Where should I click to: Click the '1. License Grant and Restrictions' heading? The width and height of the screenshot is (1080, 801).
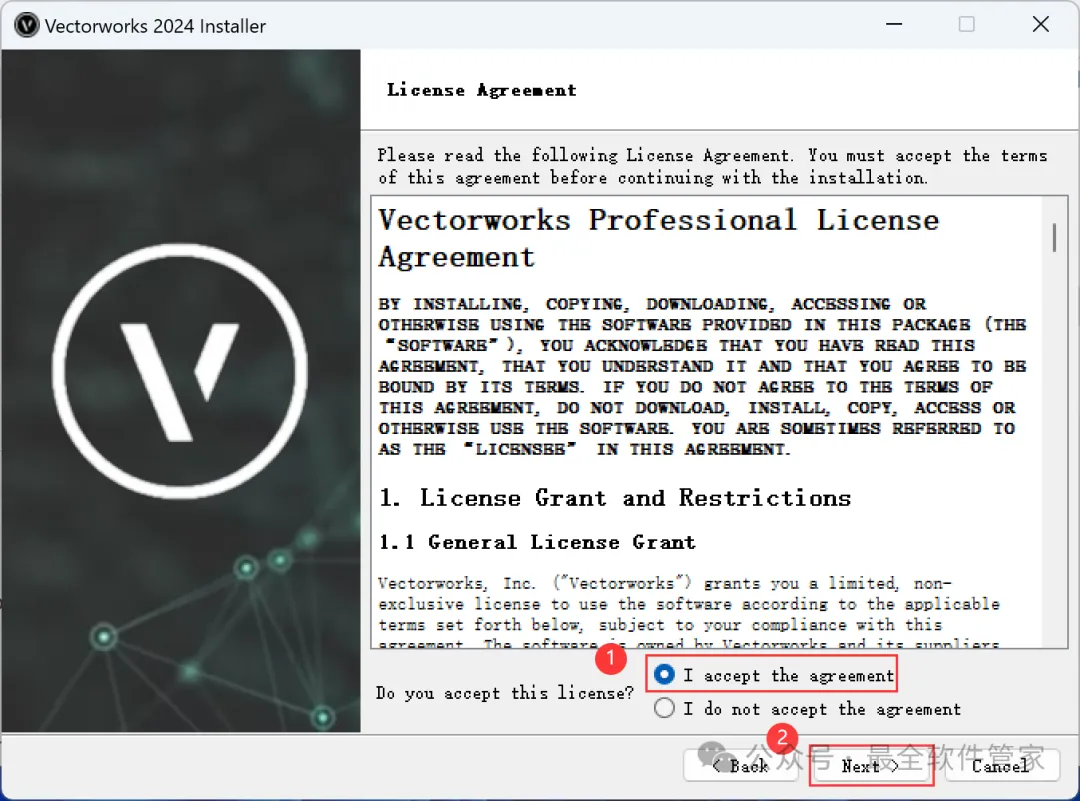click(614, 497)
